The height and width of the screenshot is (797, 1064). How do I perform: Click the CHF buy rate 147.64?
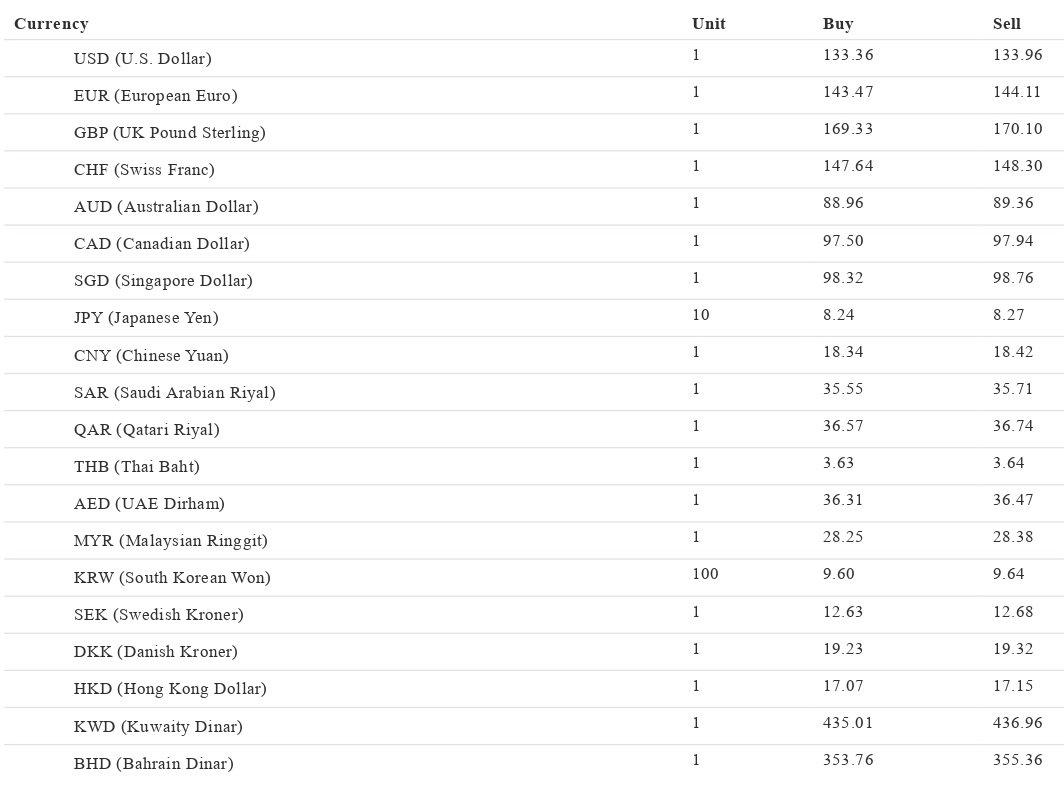point(848,166)
